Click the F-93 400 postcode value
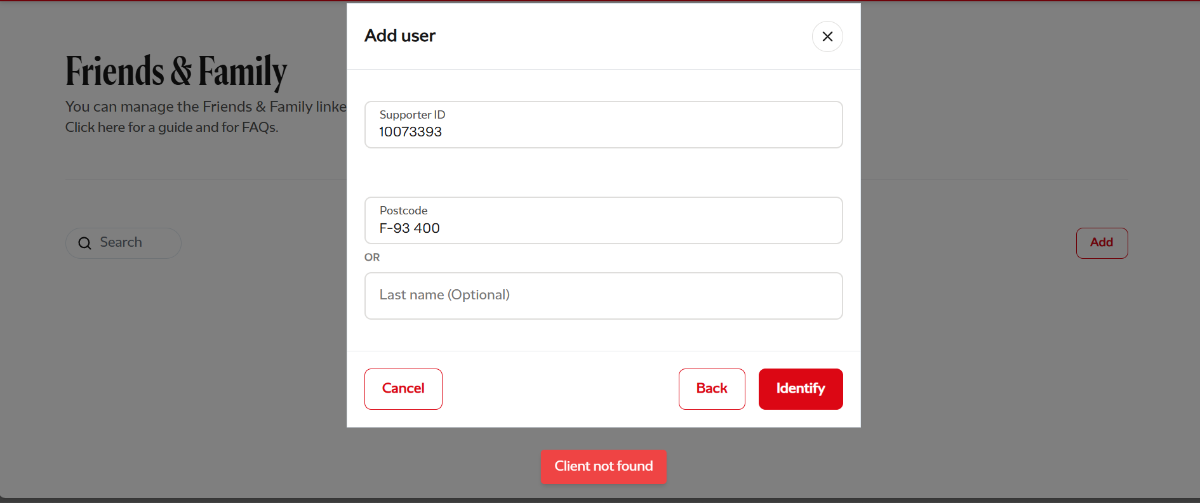1200x503 pixels. click(409, 228)
